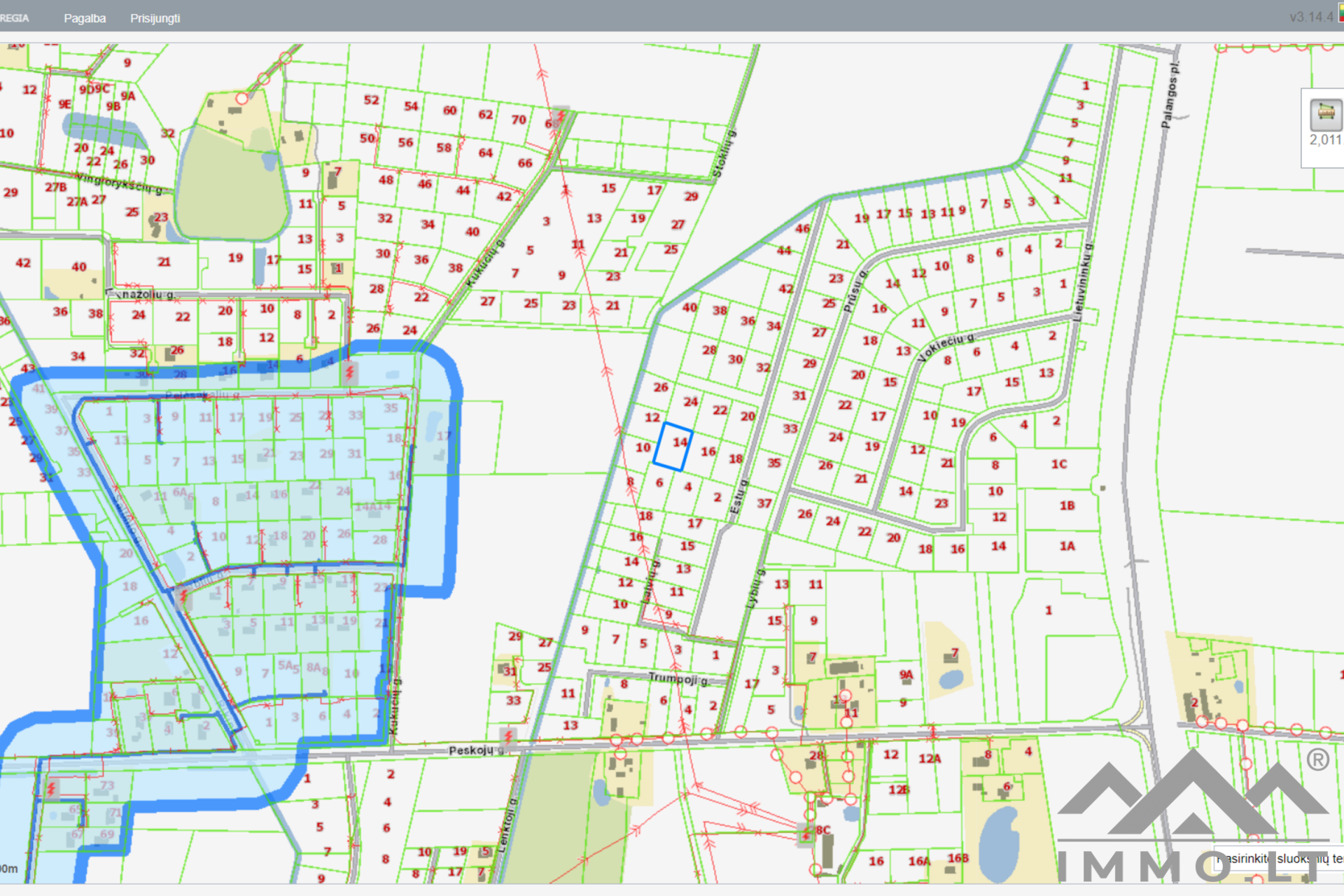Image resolution: width=1344 pixels, height=896 pixels.
Task: Select parcel number 8C
Action: [823, 830]
